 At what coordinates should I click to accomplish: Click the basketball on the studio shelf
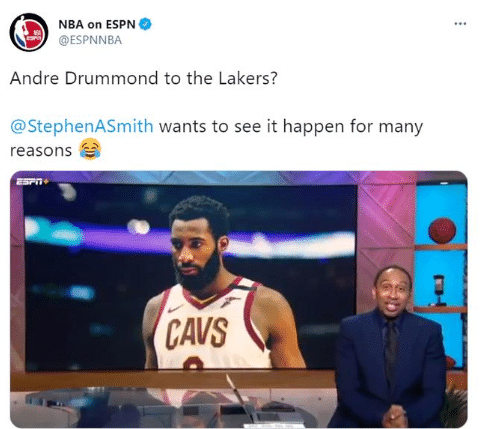coord(442,230)
